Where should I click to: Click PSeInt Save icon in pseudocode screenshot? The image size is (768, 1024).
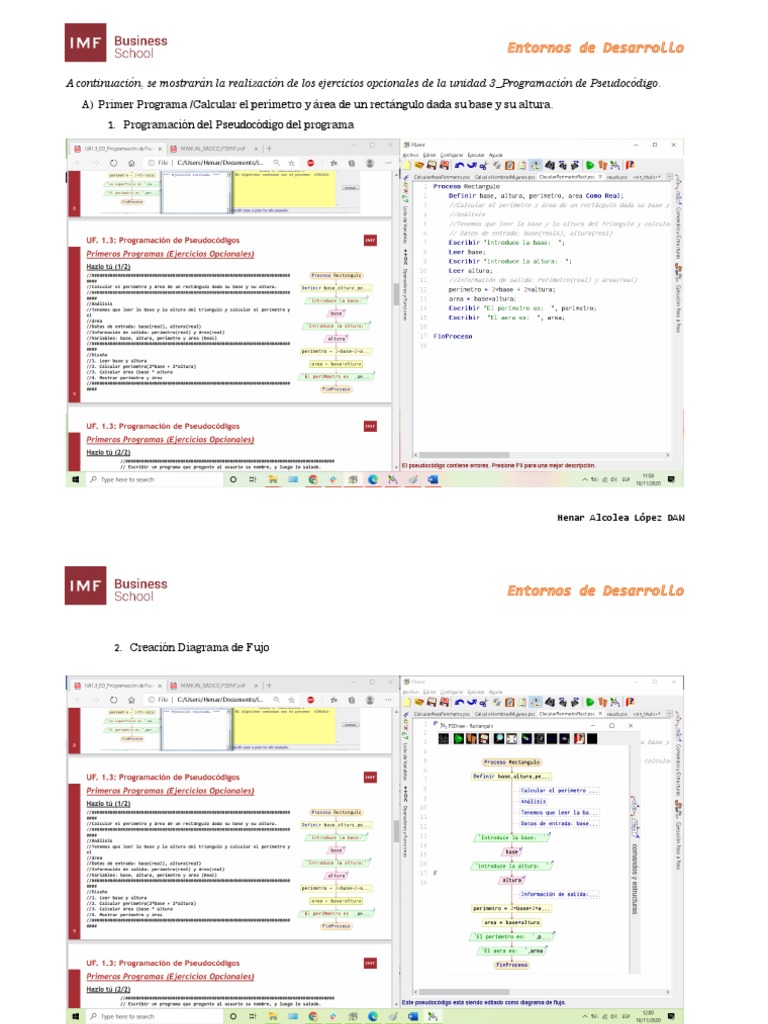tap(432, 165)
